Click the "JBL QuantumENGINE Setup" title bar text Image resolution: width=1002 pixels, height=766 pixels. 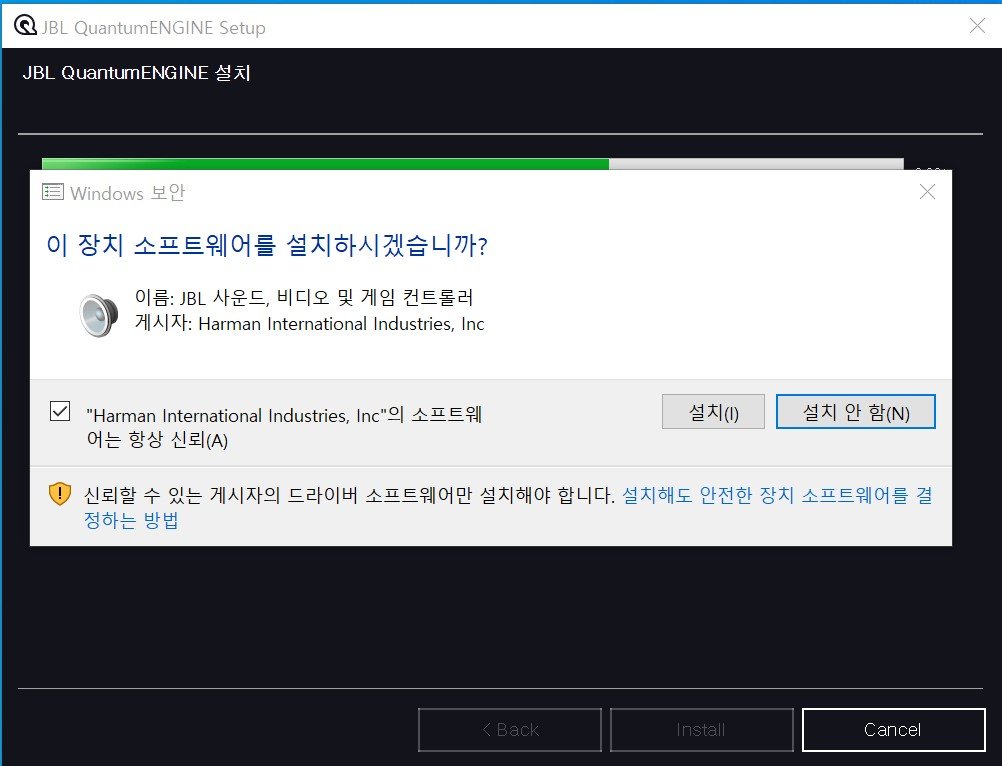pyautogui.click(x=153, y=28)
